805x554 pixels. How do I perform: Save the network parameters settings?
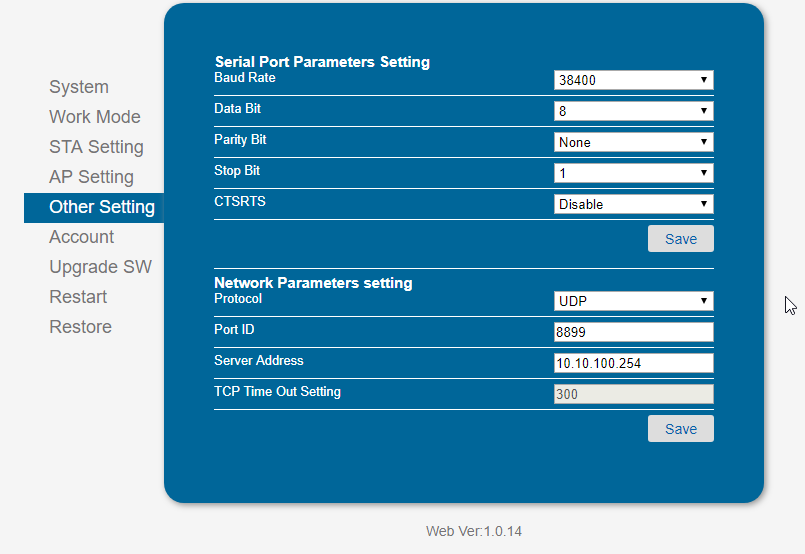(681, 429)
